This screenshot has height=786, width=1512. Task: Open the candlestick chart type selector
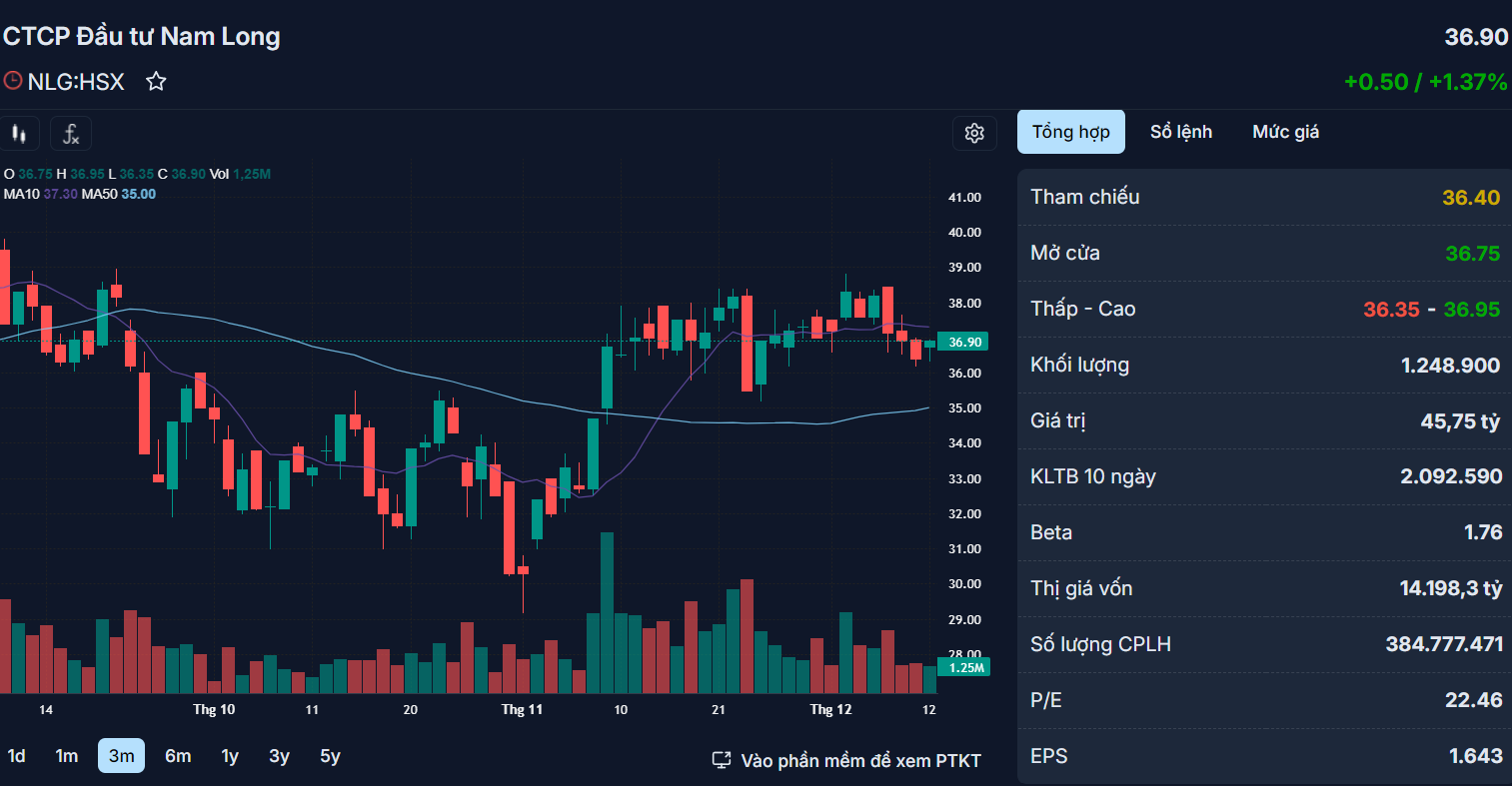click(19, 133)
